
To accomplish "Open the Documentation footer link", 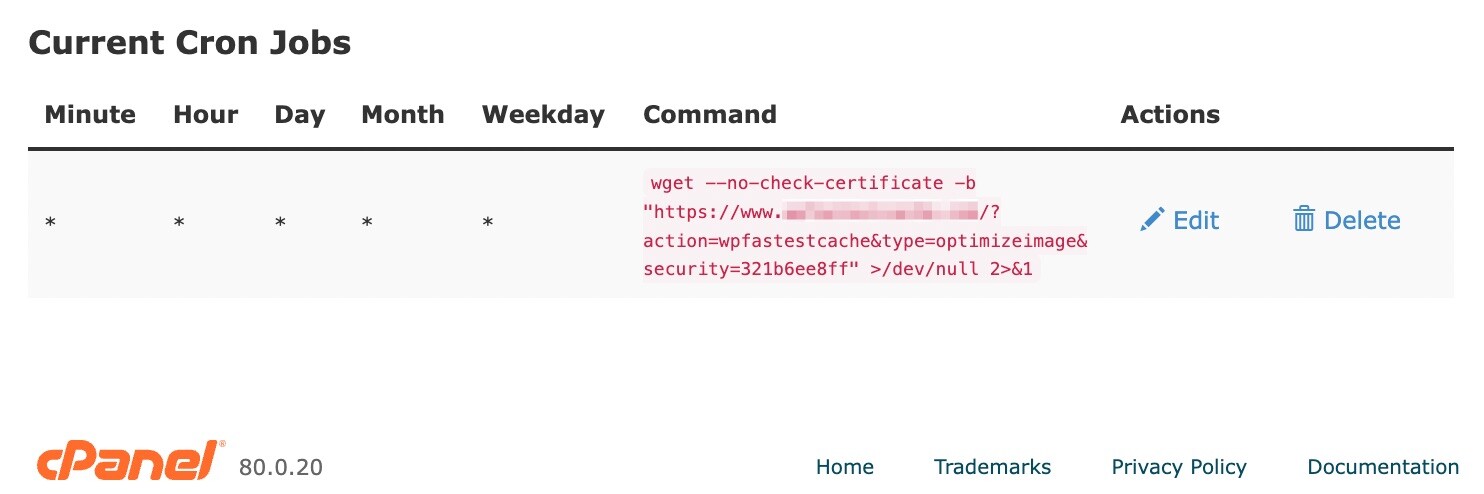I will [x=1383, y=467].
